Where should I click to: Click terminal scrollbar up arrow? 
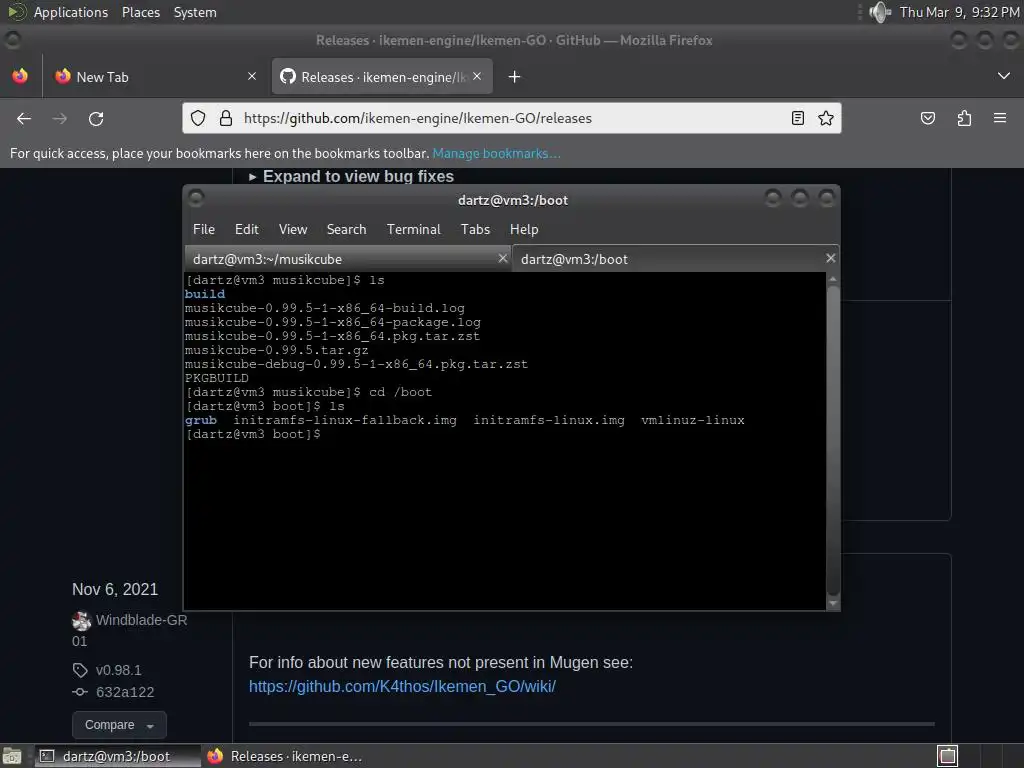point(833,279)
